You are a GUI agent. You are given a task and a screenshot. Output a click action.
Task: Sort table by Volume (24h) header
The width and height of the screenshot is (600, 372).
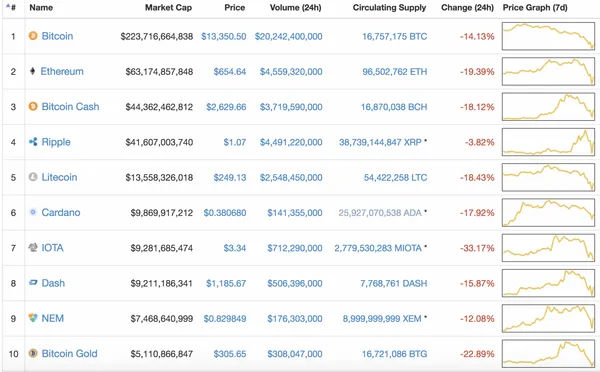pyautogui.click(x=295, y=8)
